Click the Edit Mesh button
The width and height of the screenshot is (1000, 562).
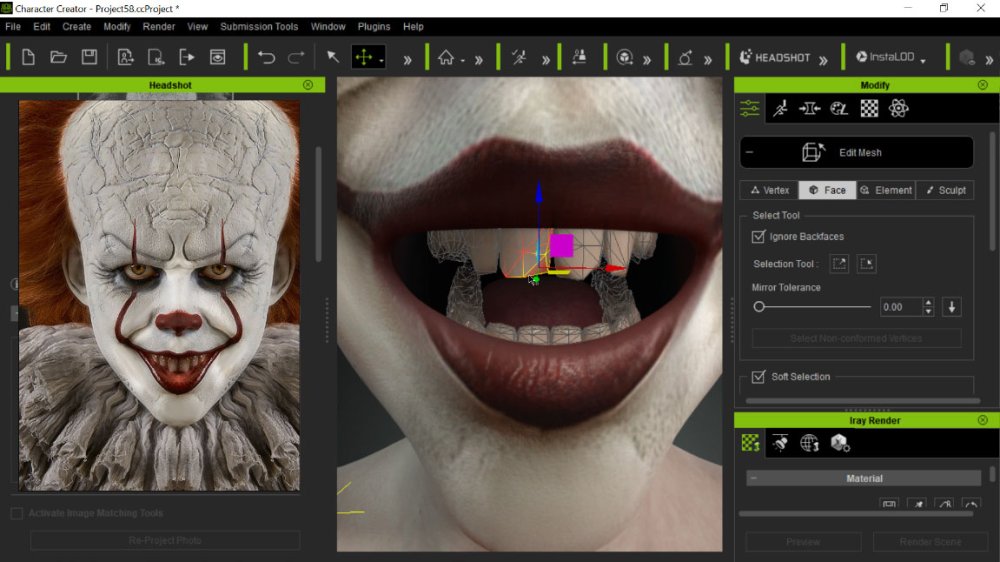(x=857, y=152)
